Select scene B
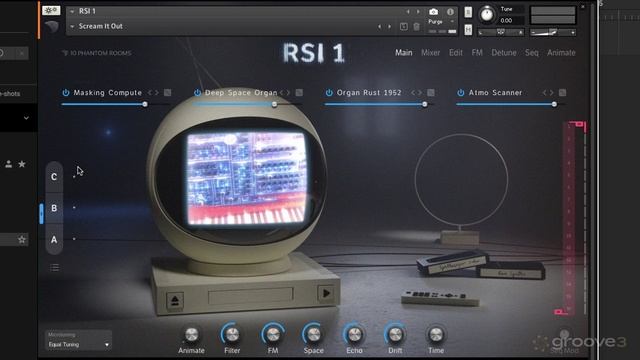 coord(54,208)
